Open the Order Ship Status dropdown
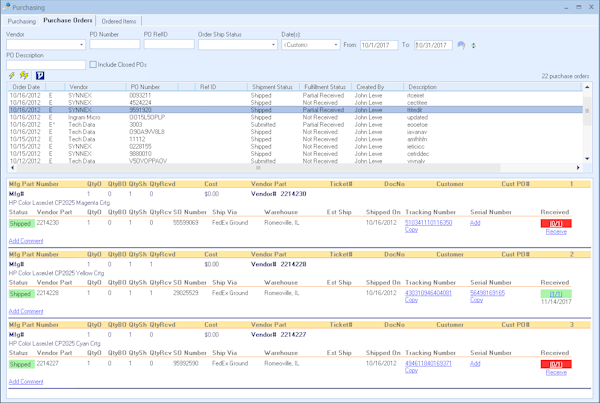This screenshot has width=600, height=403. click(x=273, y=45)
